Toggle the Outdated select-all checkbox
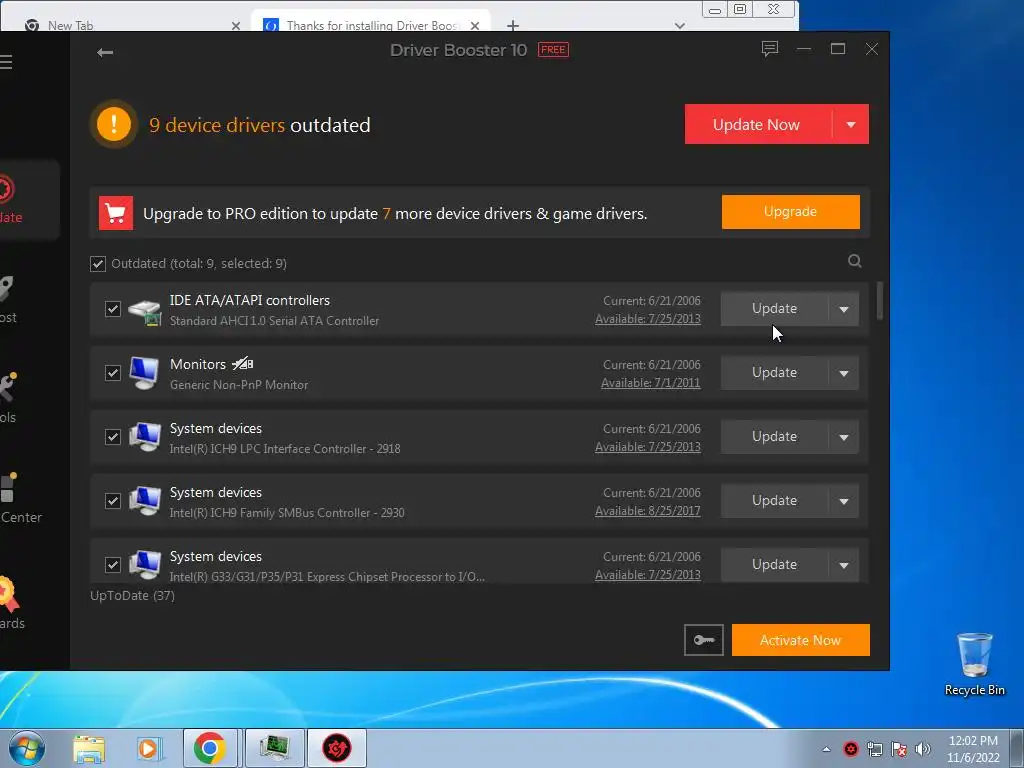 point(98,264)
